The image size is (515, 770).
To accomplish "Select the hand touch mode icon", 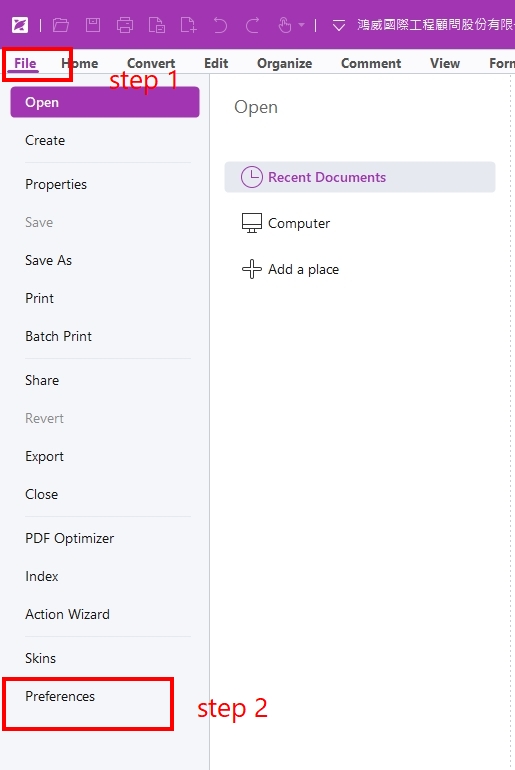I will [284, 25].
